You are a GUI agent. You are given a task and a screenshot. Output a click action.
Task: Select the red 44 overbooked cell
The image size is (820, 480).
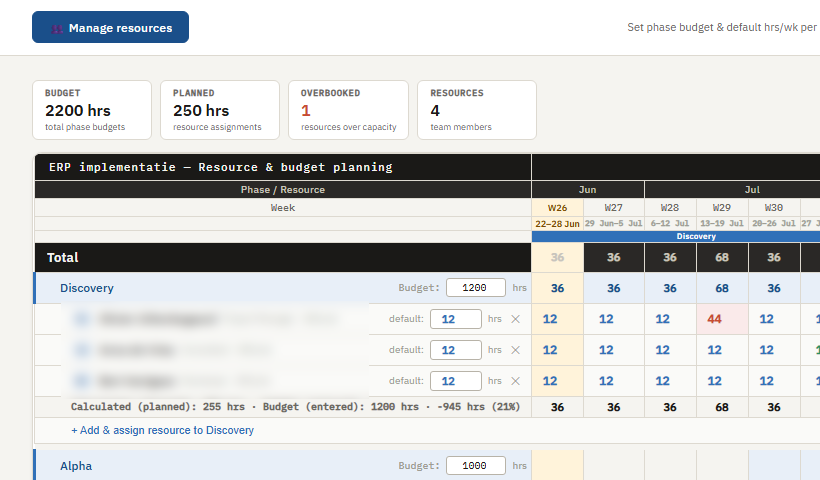click(722, 319)
